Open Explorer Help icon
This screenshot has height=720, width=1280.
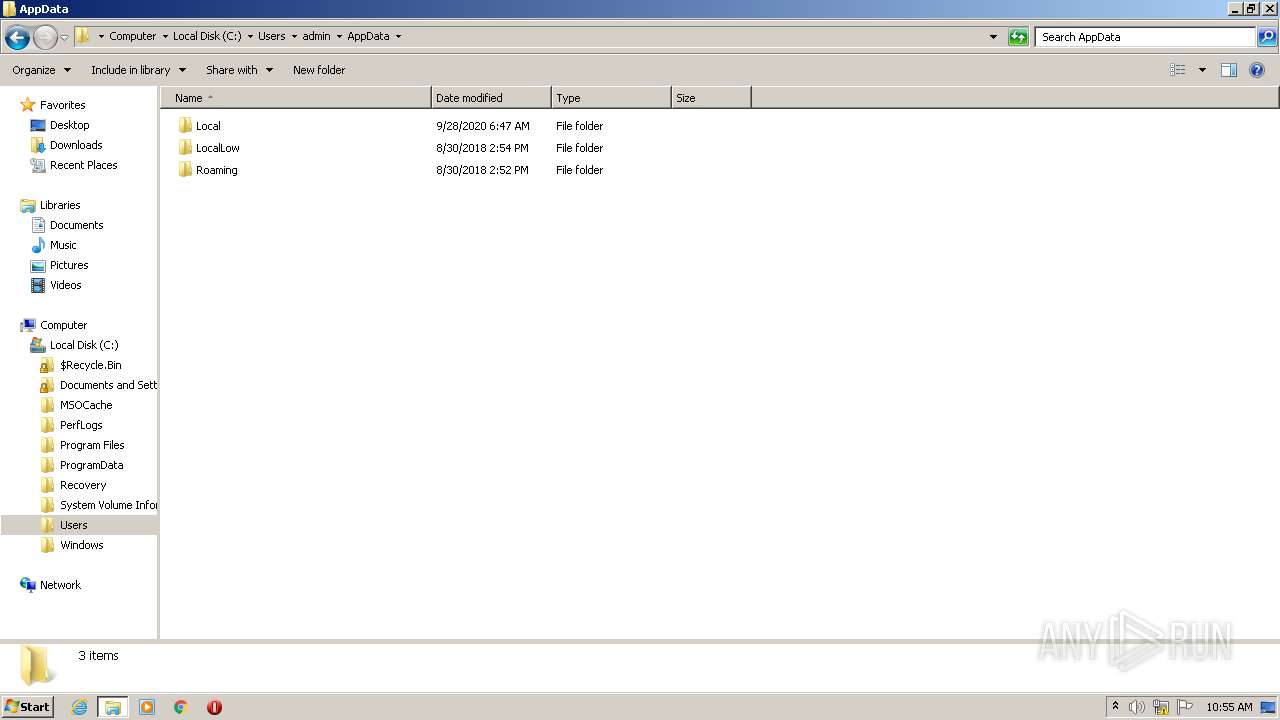point(1257,70)
